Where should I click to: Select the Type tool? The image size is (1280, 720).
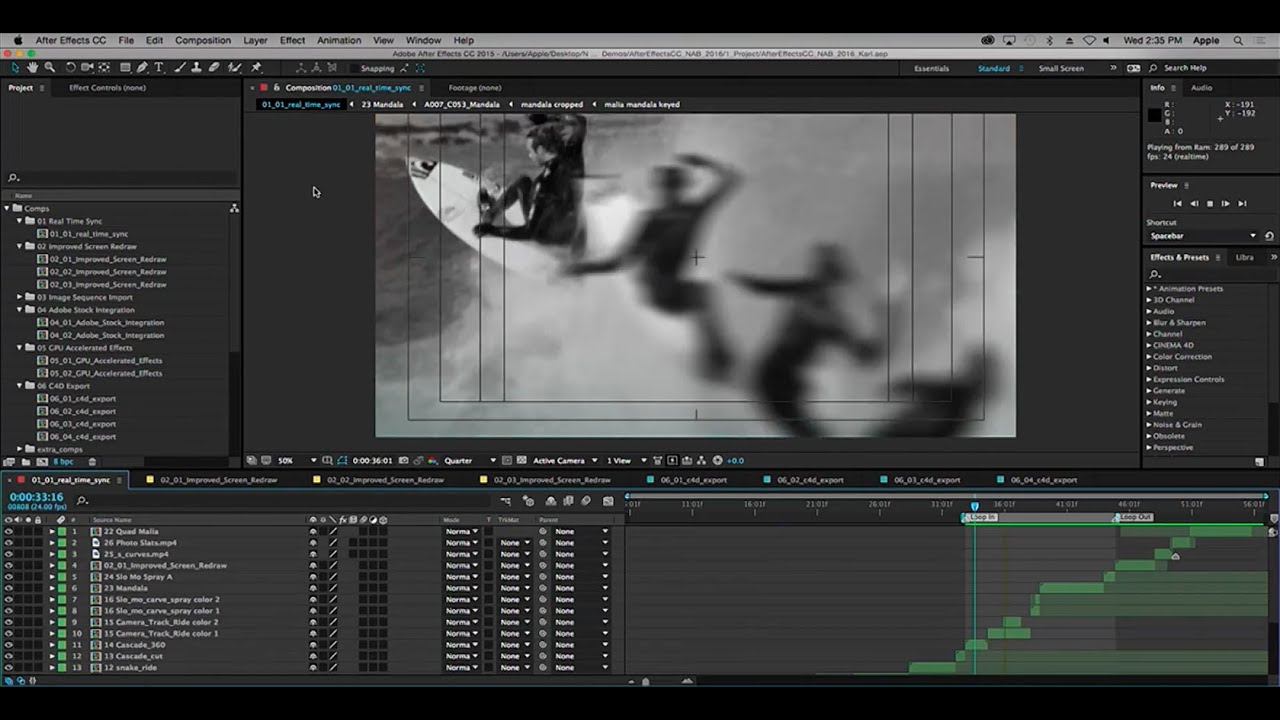tap(159, 68)
